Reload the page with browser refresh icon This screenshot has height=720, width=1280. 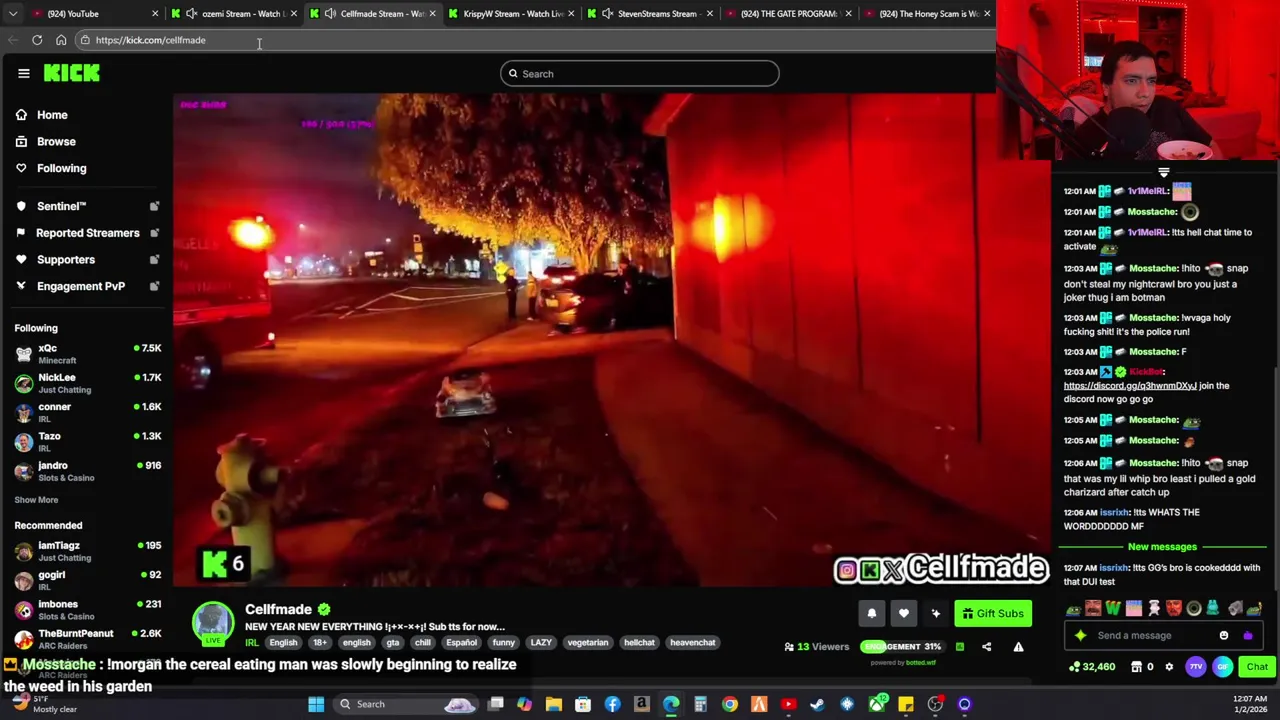(x=37, y=40)
